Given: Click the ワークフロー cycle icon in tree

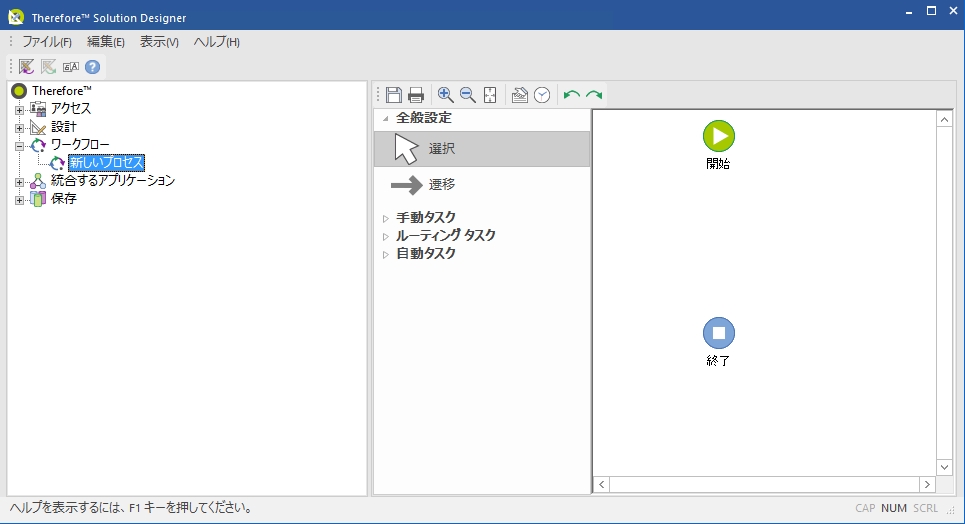Looking at the screenshot, I should click(x=38, y=145).
